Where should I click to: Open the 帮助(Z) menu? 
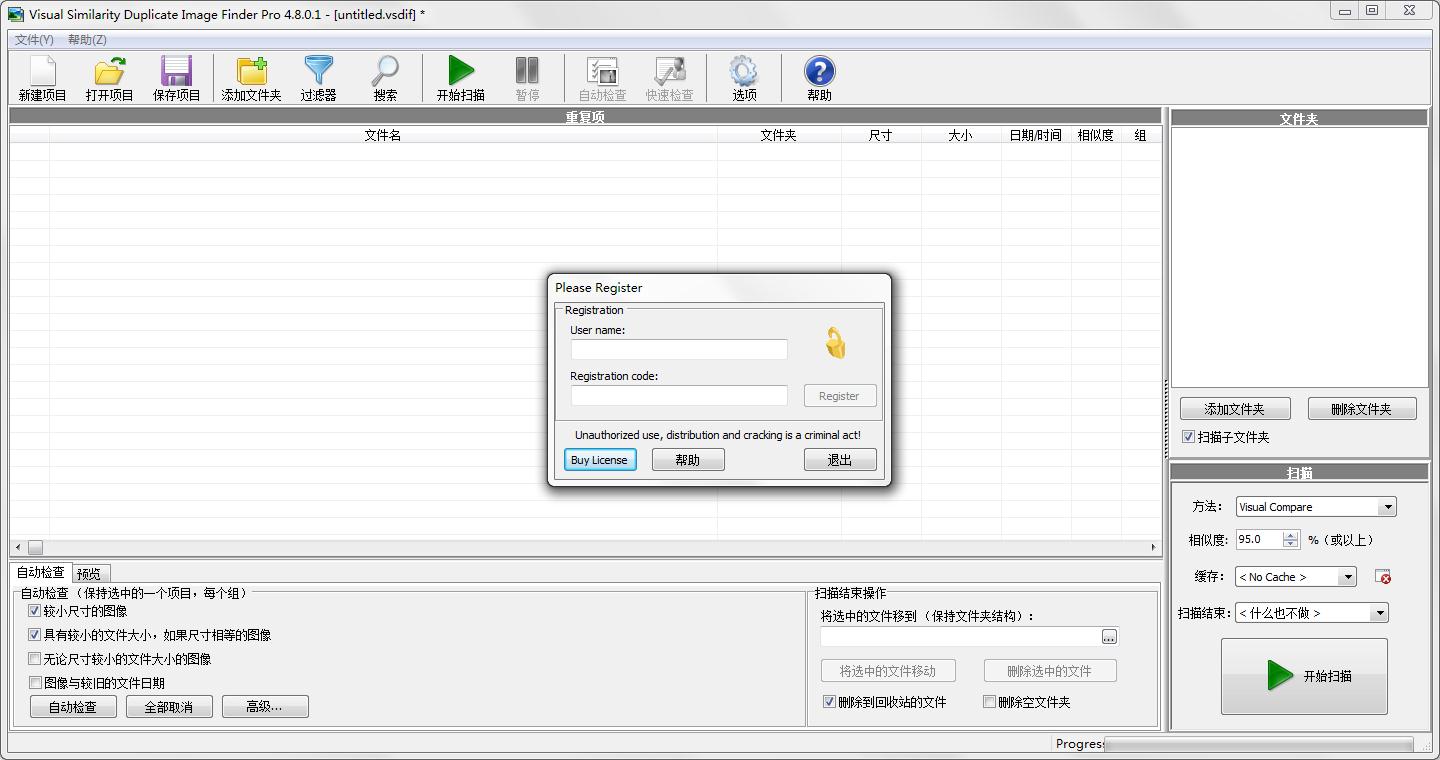[87, 40]
